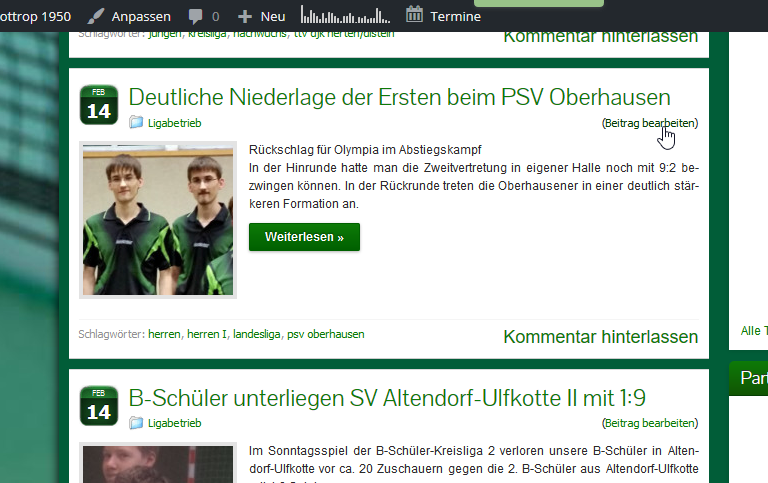This screenshot has width=768, height=483.
Task: Open site name menu ending 'ottrop 1950'
Action: pos(35,16)
